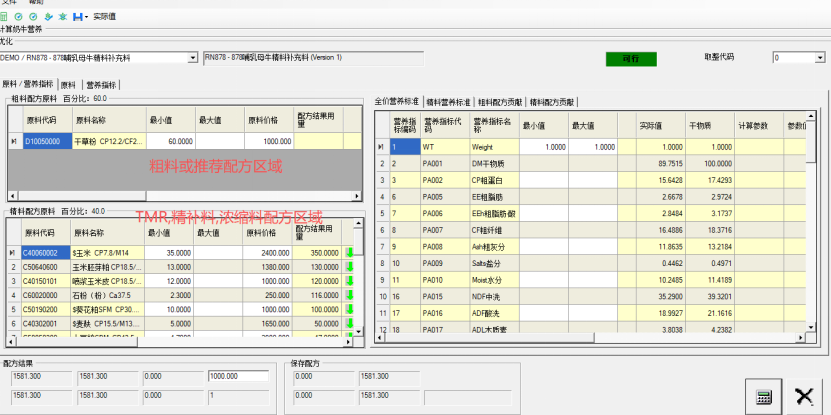Viewport: 831px width, 415px height.
Task: Click the large calculator button at bottom right
Action: 763,396
